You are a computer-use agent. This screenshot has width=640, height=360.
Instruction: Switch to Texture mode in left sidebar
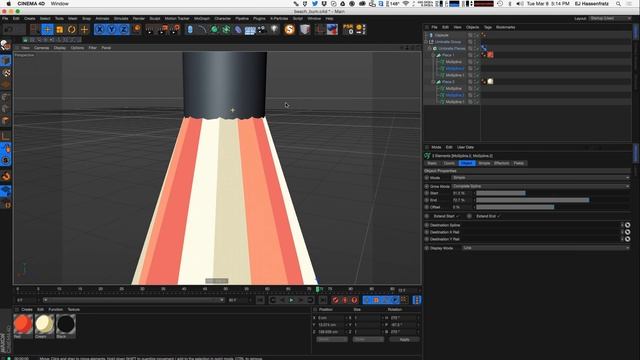[6, 73]
